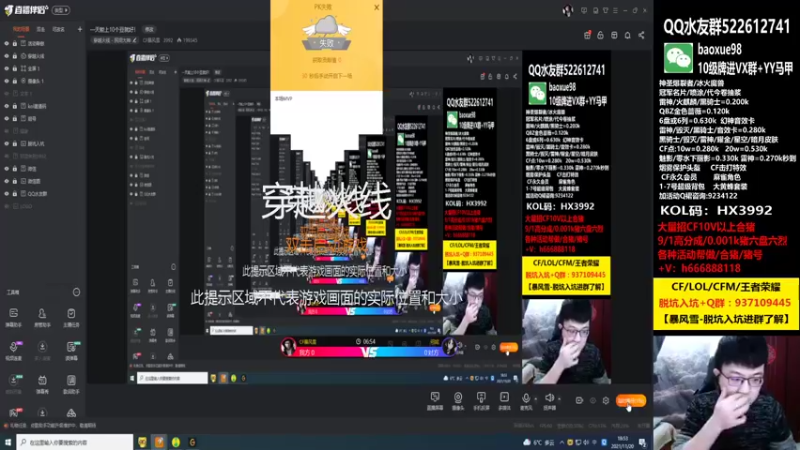Open the 房管助手 tool
800x450 pixels.
[x=42, y=316]
